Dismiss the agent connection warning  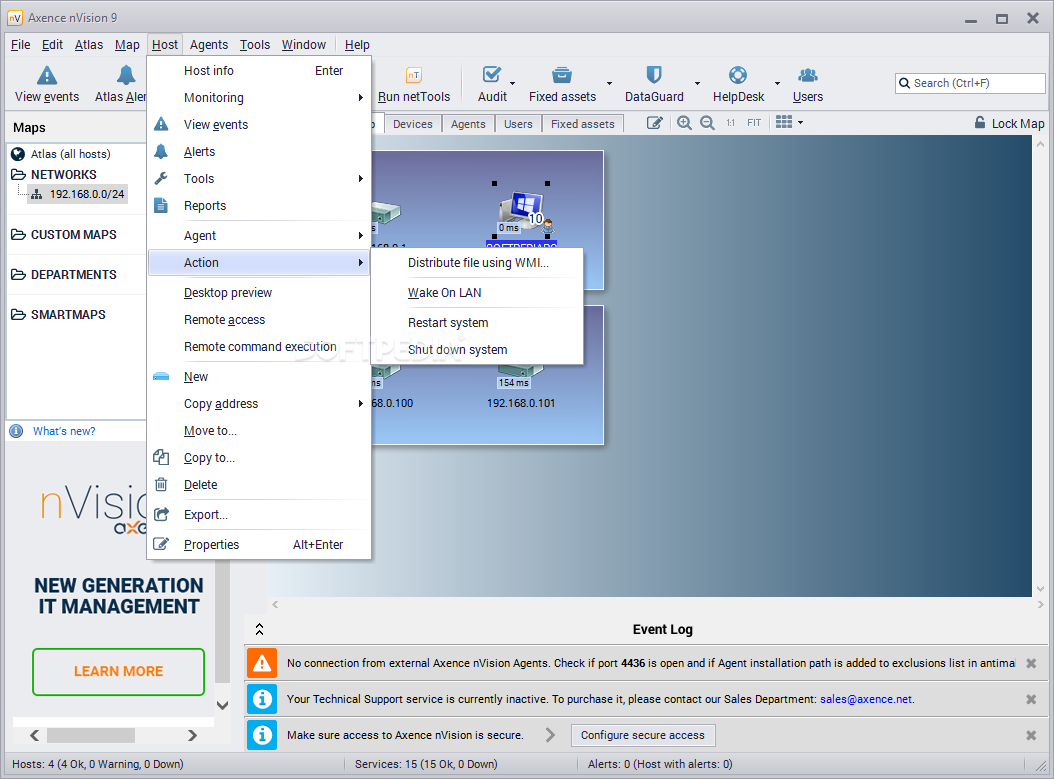coord(1030,663)
